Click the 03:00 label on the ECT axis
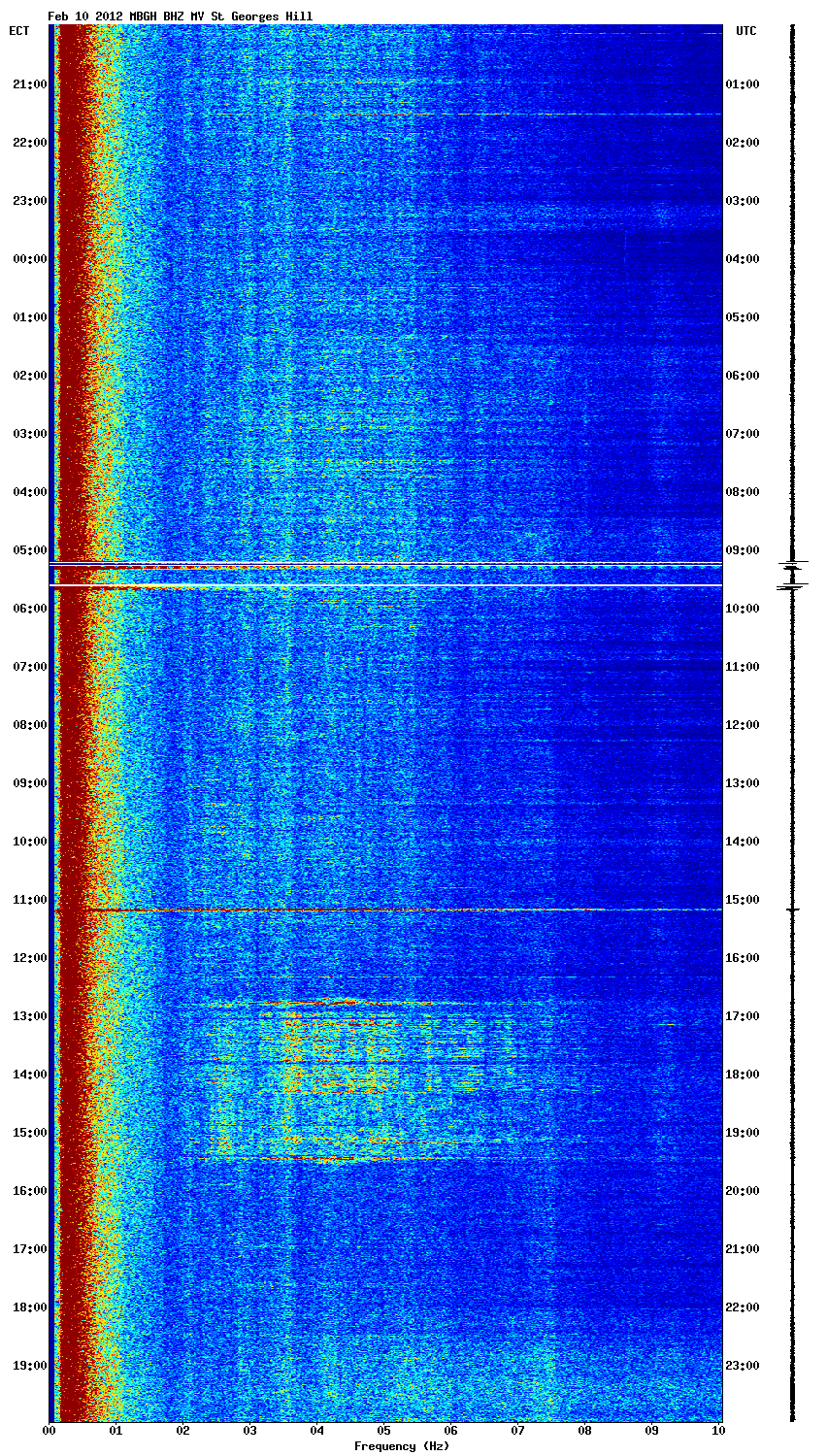Viewport: 827px width, 1456px height. pyautogui.click(x=30, y=434)
